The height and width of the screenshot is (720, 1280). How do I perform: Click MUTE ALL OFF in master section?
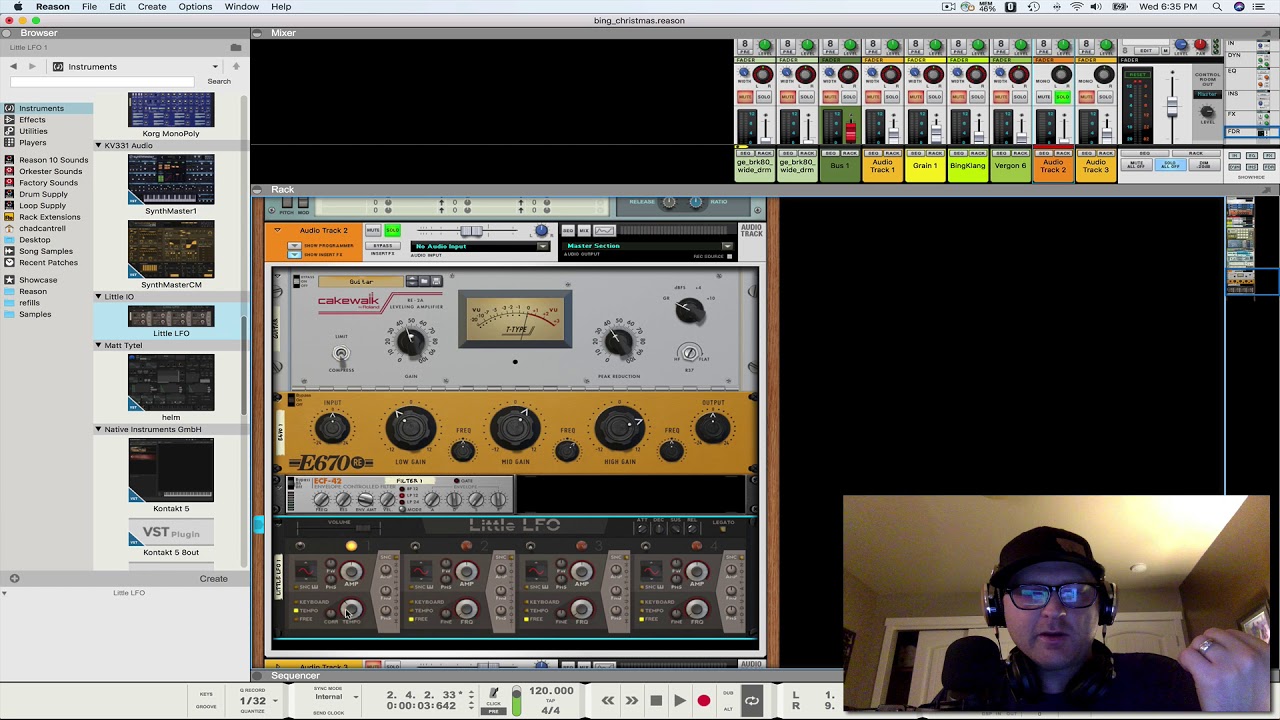(1137, 164)
